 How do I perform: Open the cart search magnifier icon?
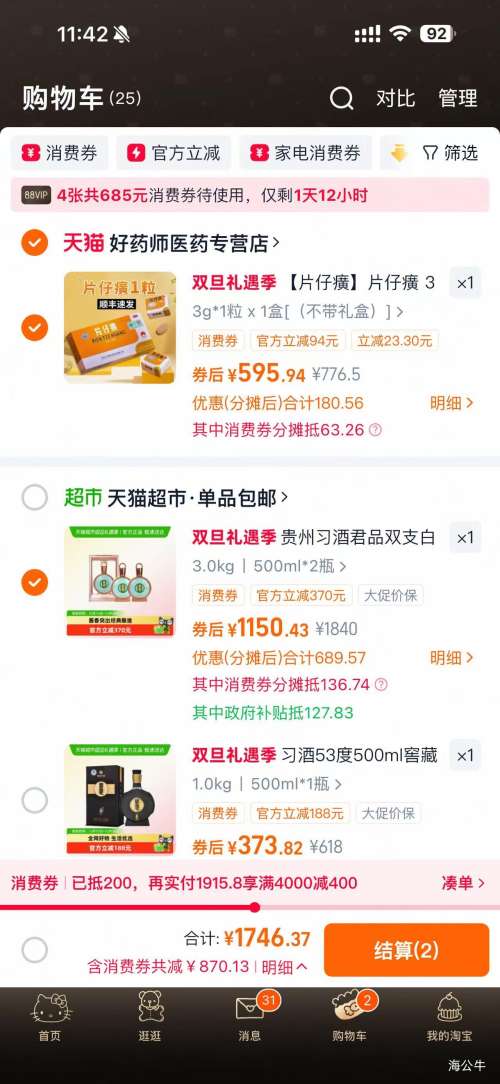coord(341,98)
